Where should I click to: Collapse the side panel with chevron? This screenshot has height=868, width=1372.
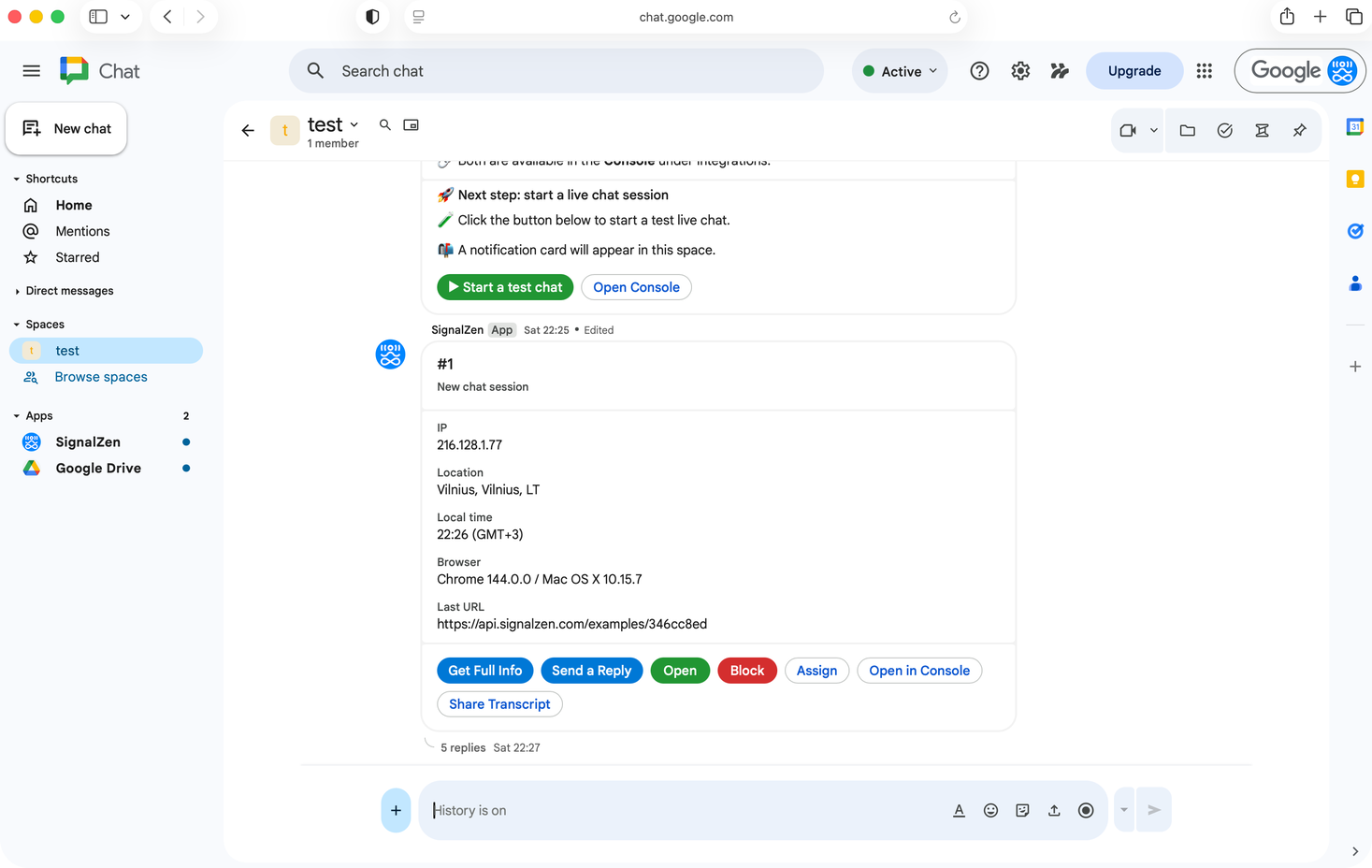(x=1355, y=851)
